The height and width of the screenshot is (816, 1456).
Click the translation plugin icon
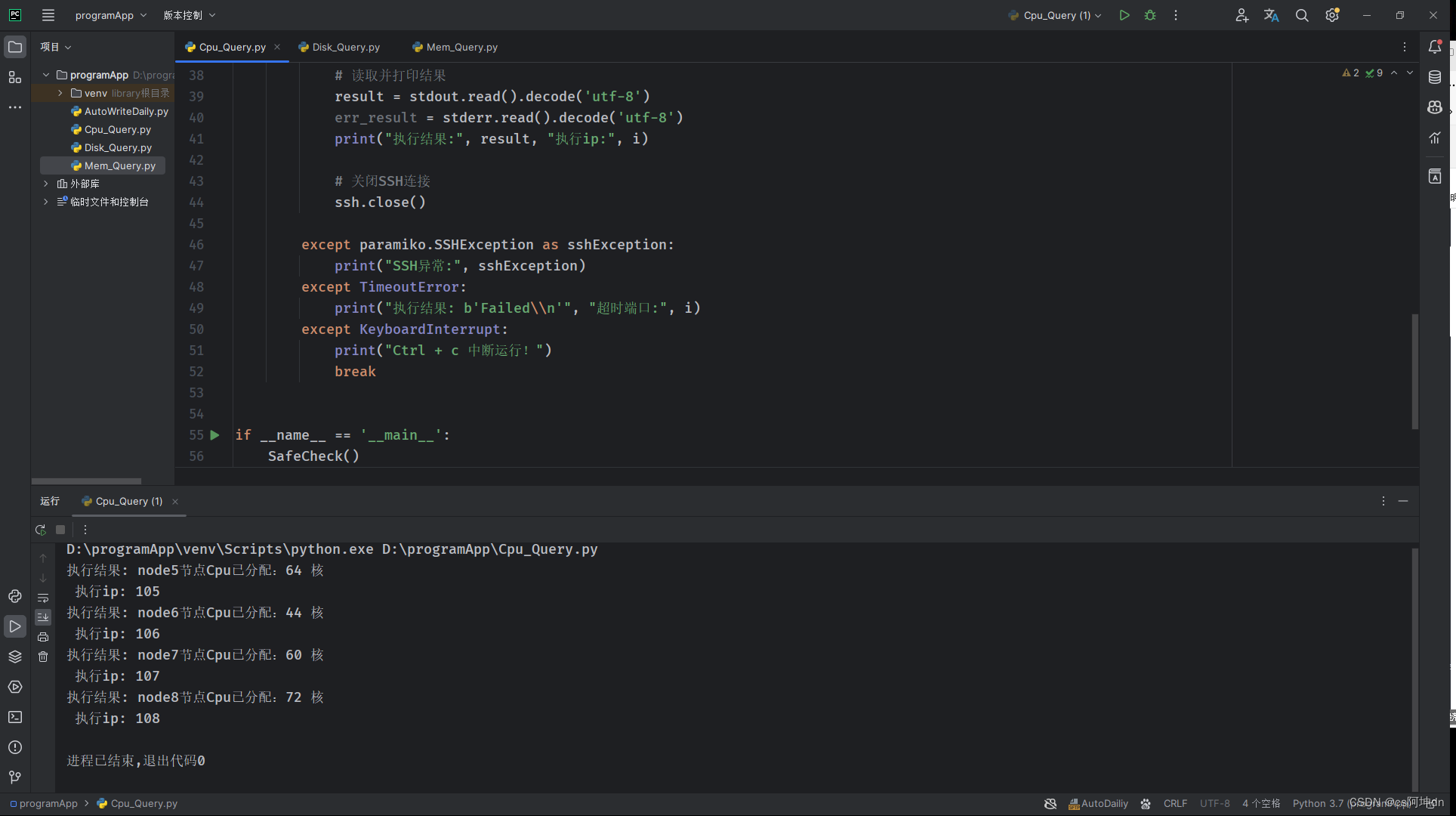pos(1272,15)
